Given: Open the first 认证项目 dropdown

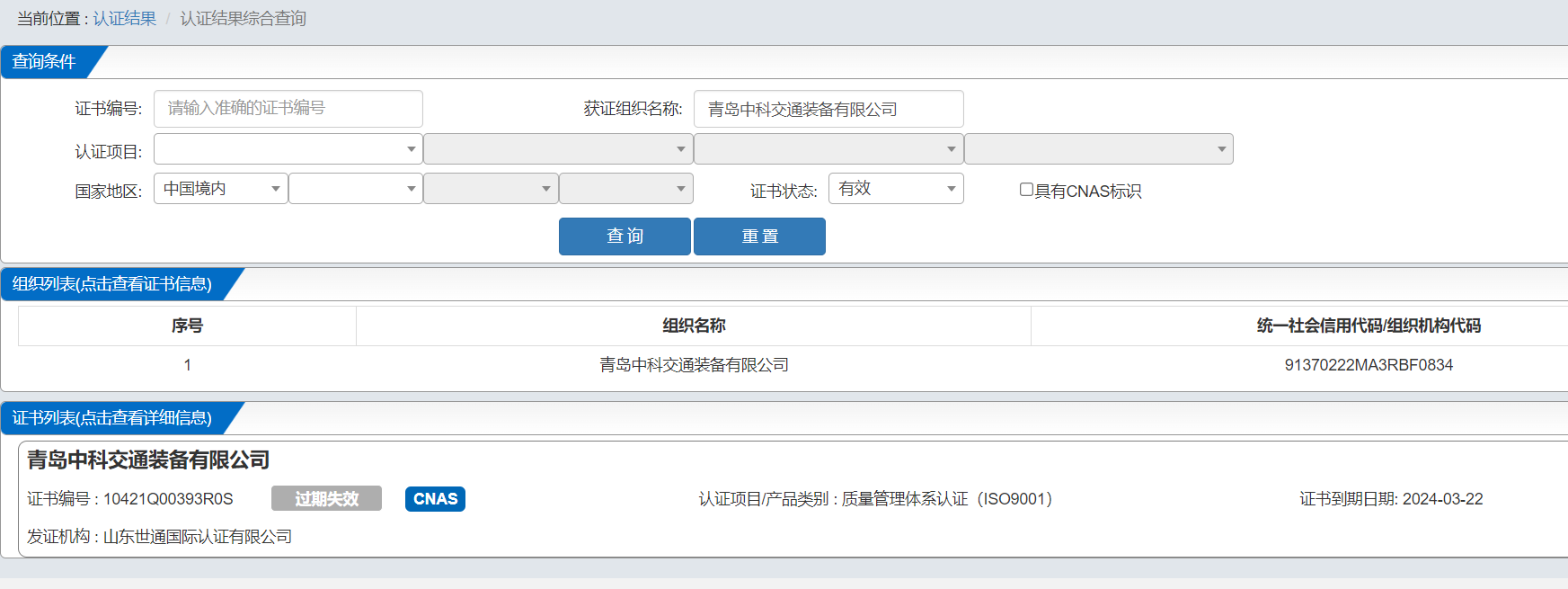Looking at the screenshot, I should coord(288,149).
